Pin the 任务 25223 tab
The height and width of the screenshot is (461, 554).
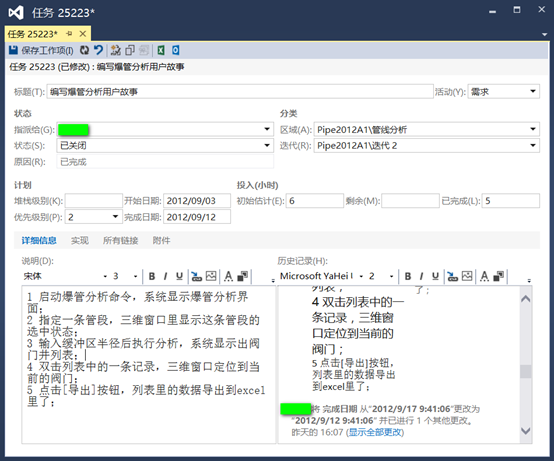(69, 34)
